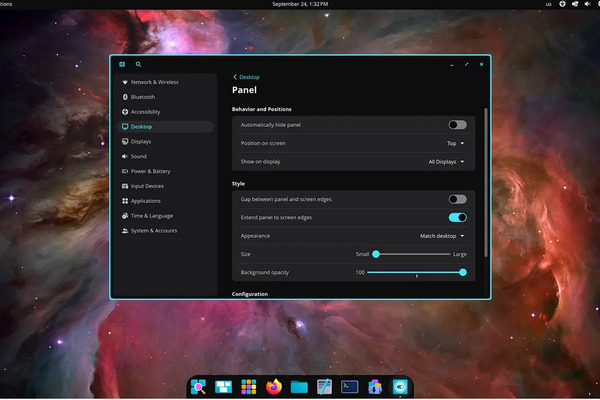This screenshot has width=600, height=400.
Task: Go back via Desktop breadcrumb link
Action: click(246, 77)
